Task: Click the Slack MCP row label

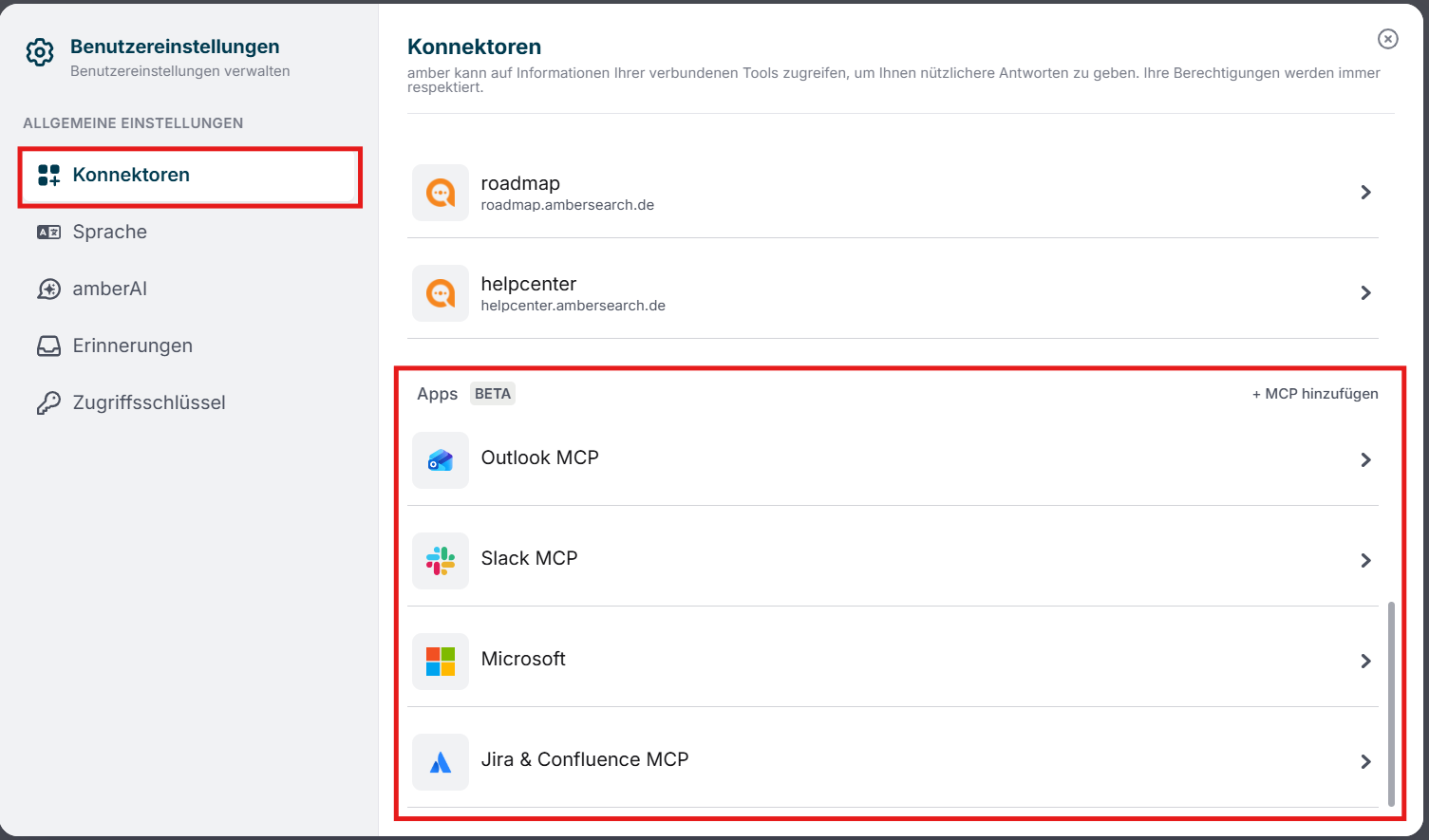Action: click(x=530, y=558)
